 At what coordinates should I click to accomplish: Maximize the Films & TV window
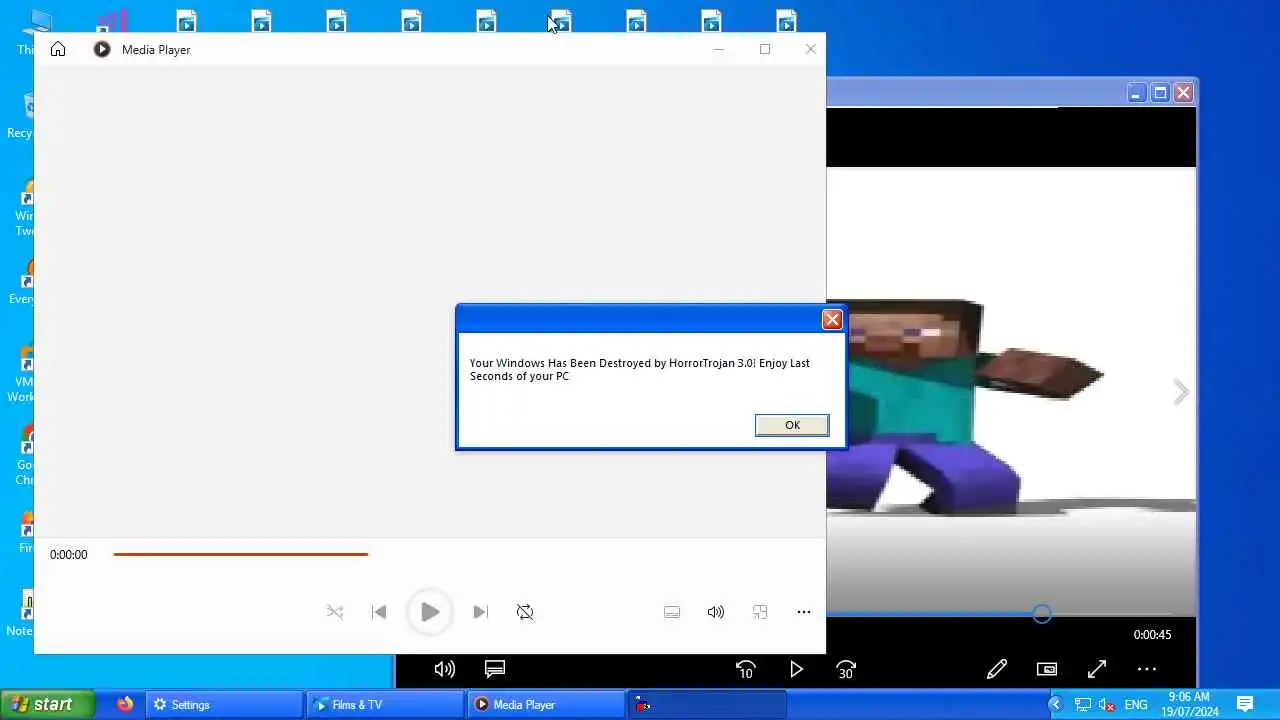click(x=1160, y=93)
